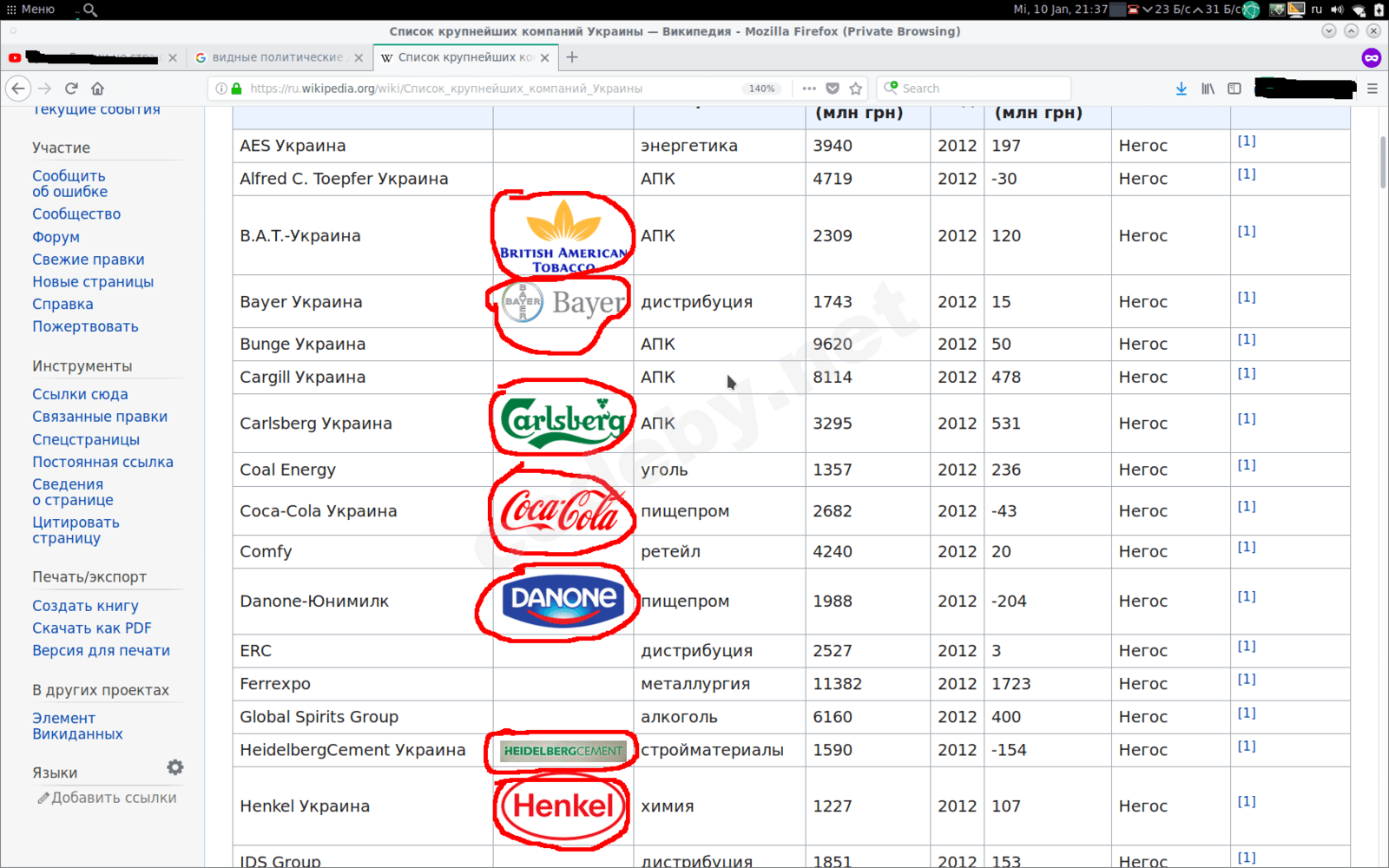Open the Library bookshelf icon
Viewport: 1389px width, 868px height.
click(1208, 89)
